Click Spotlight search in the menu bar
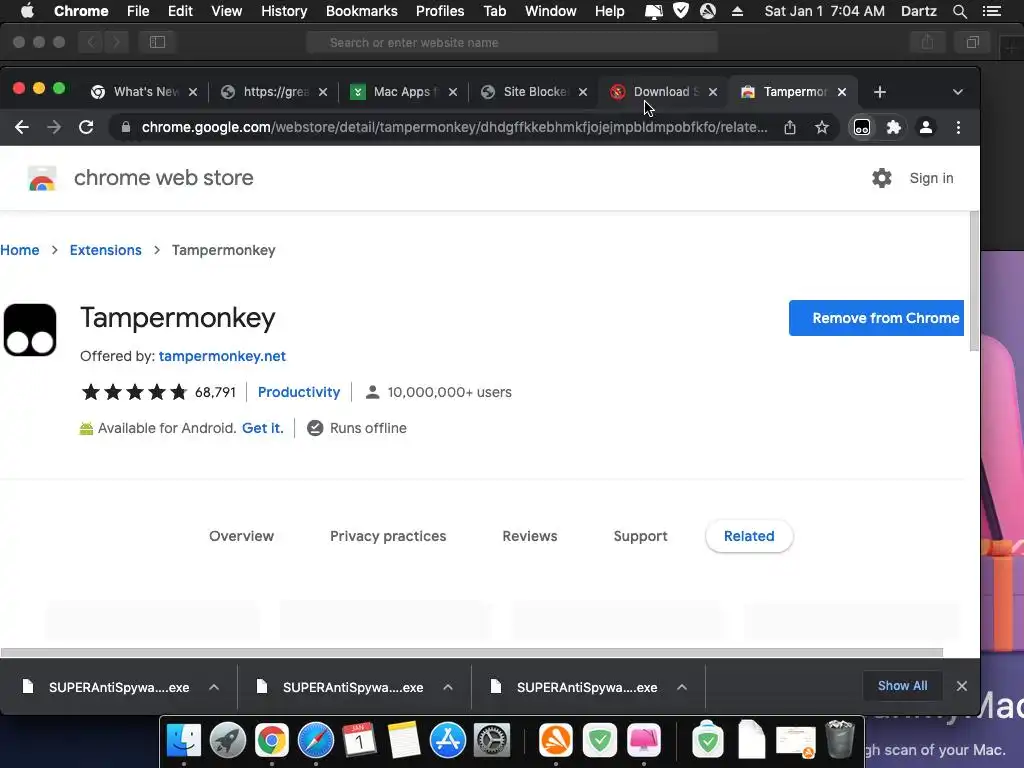The height and width of the screenshot is (768, 1024). [x=960, y=11]
